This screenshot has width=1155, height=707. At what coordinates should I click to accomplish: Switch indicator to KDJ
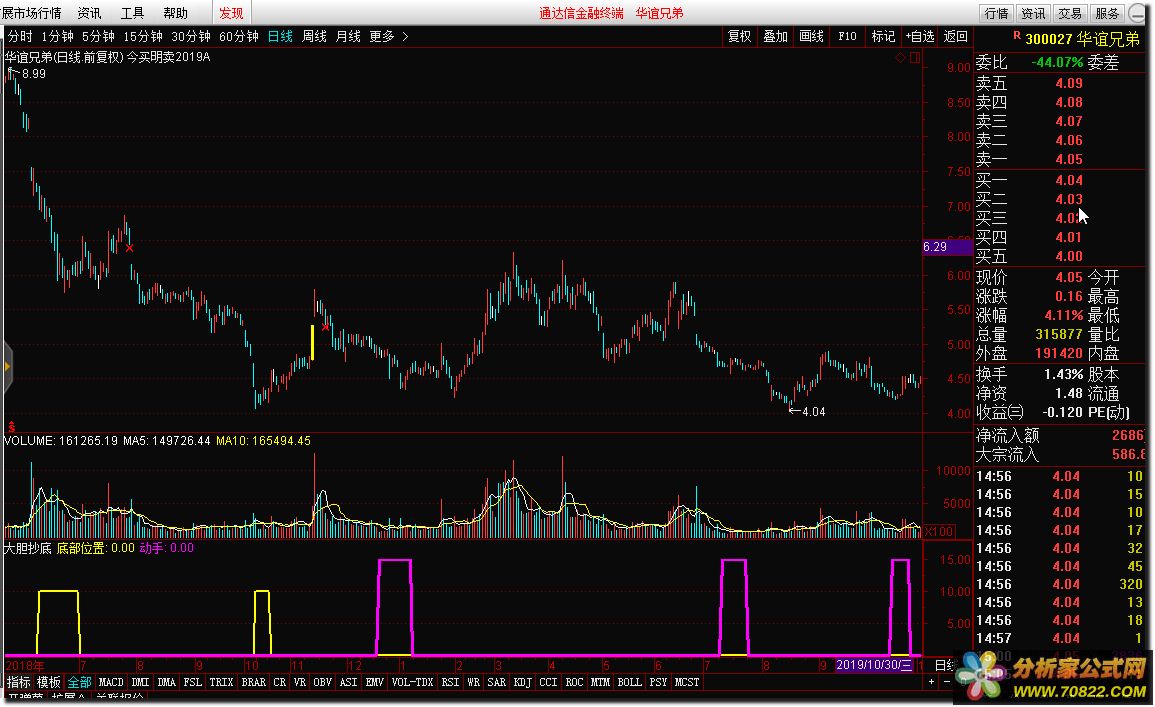click(522, 683)
